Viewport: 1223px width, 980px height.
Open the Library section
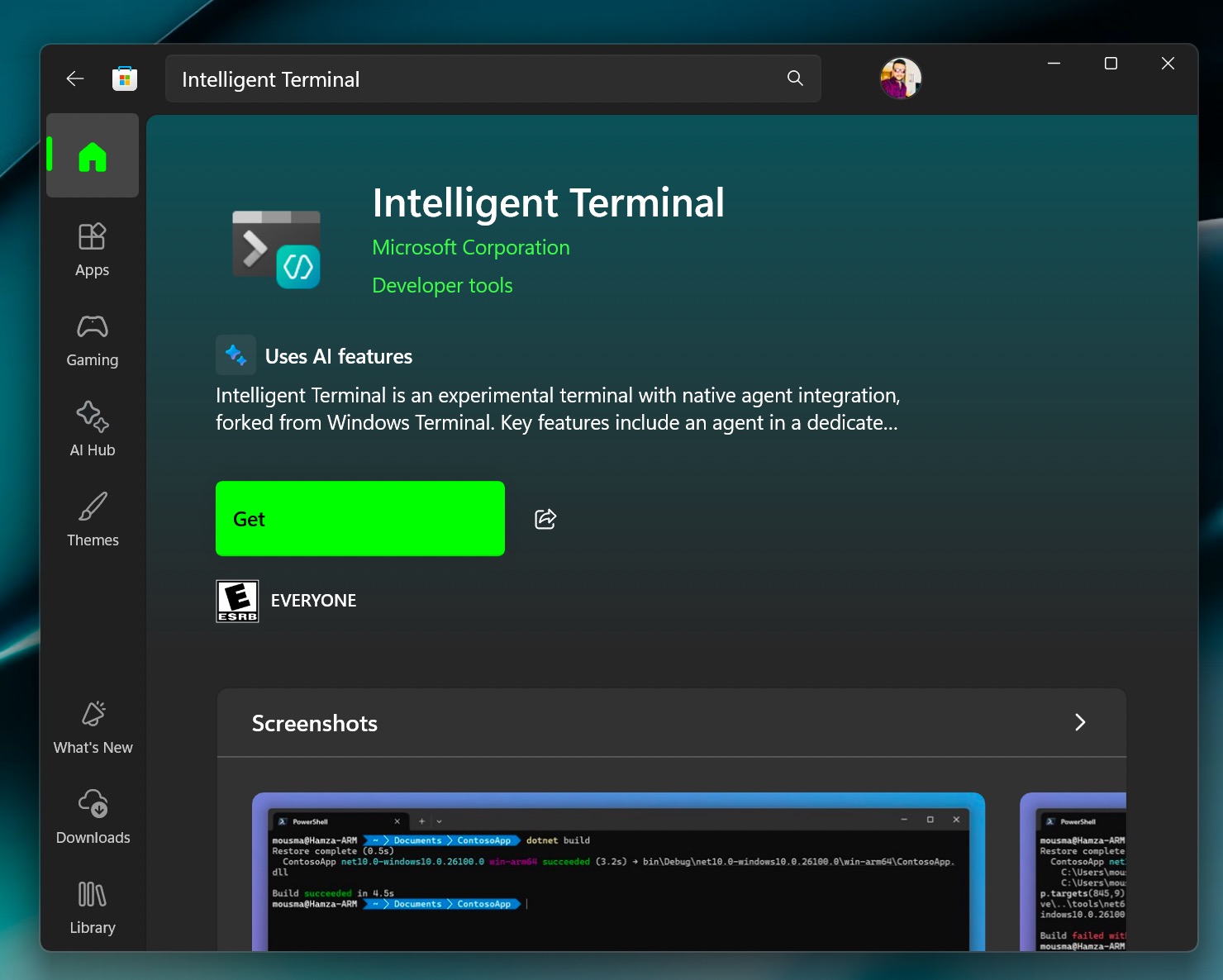click(93, 907)
